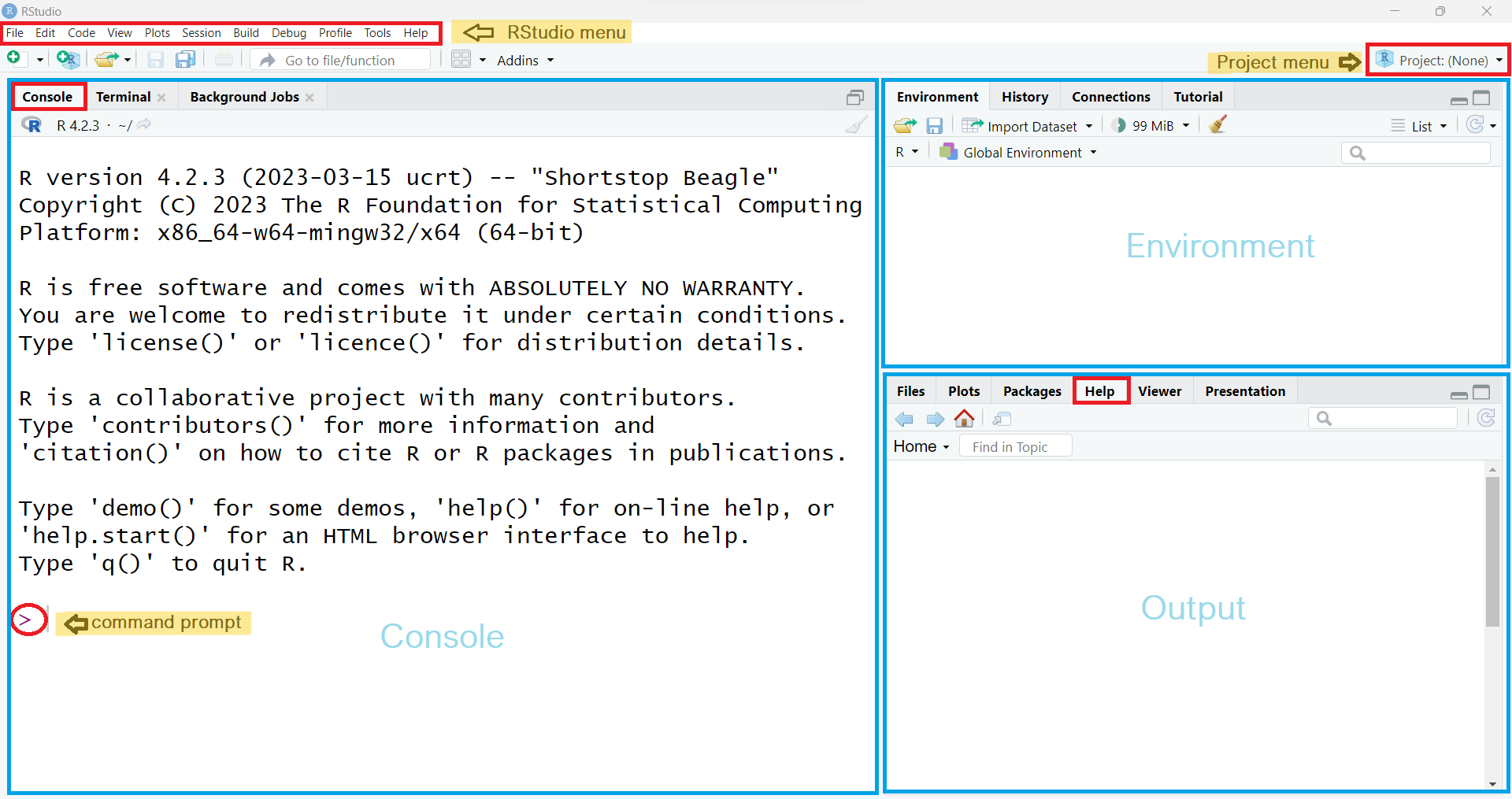Close the Background Jobs tab

[309, 98]
